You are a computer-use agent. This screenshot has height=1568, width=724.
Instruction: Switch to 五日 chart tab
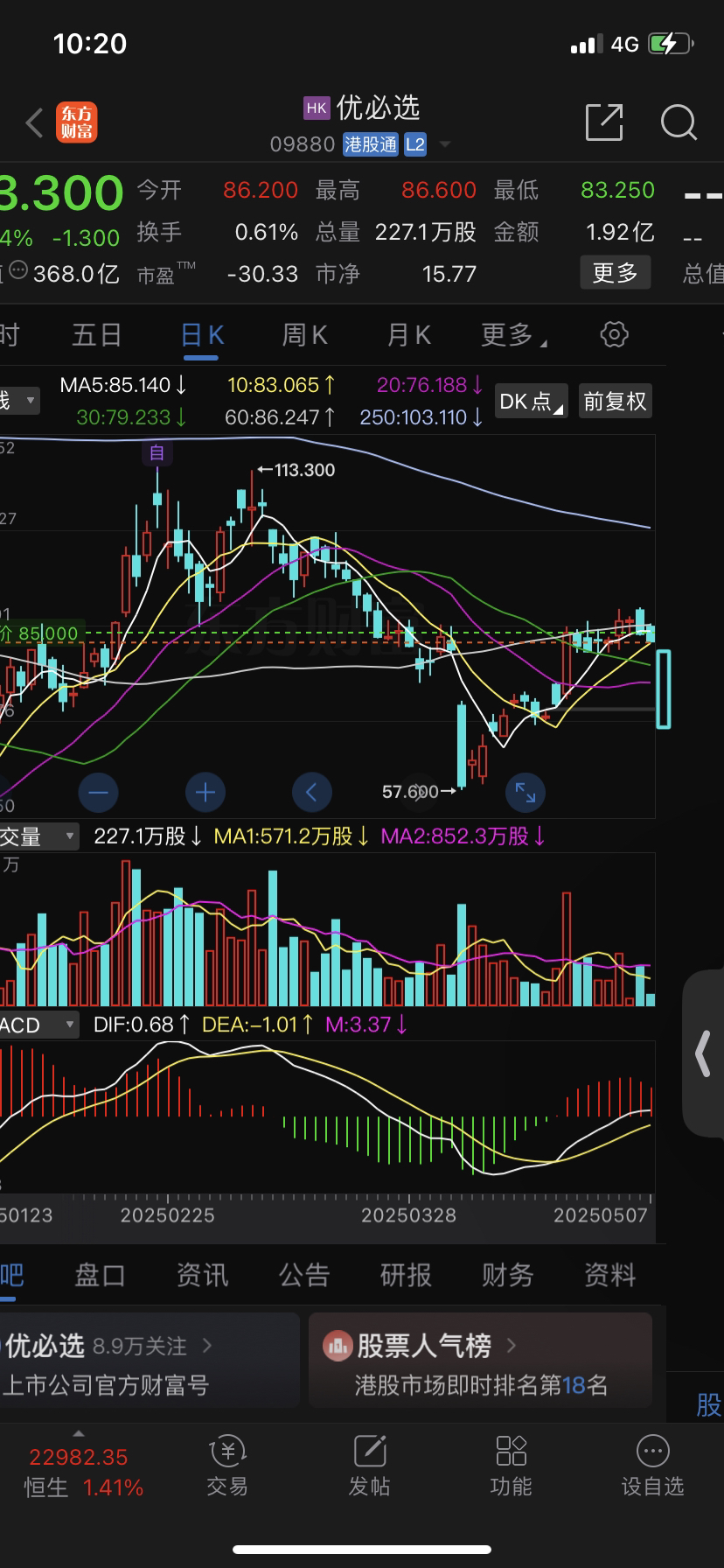pyautogui.click(x=97, y=334)
